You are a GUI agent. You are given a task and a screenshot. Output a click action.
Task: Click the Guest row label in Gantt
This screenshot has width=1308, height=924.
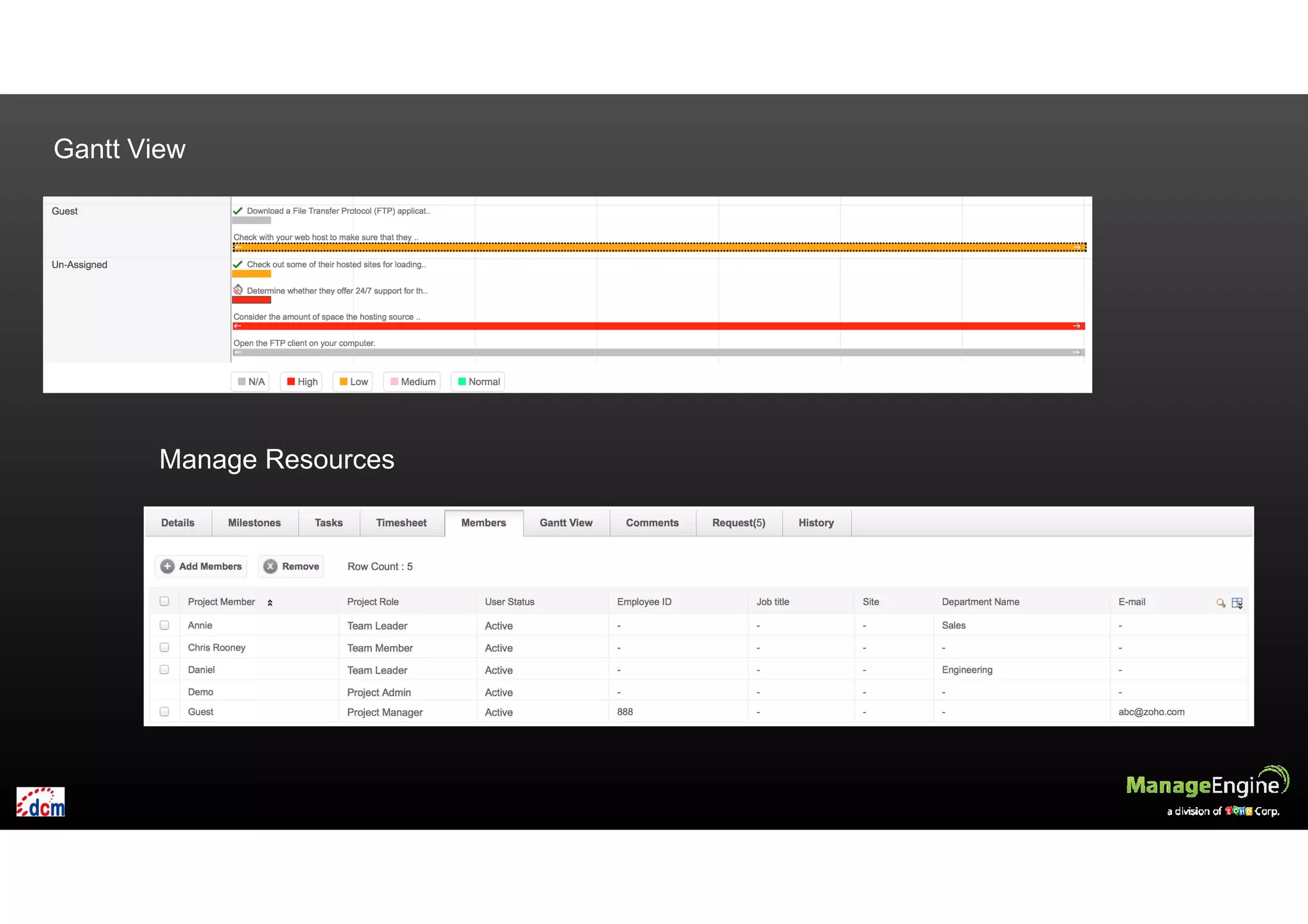pos(65,211)
